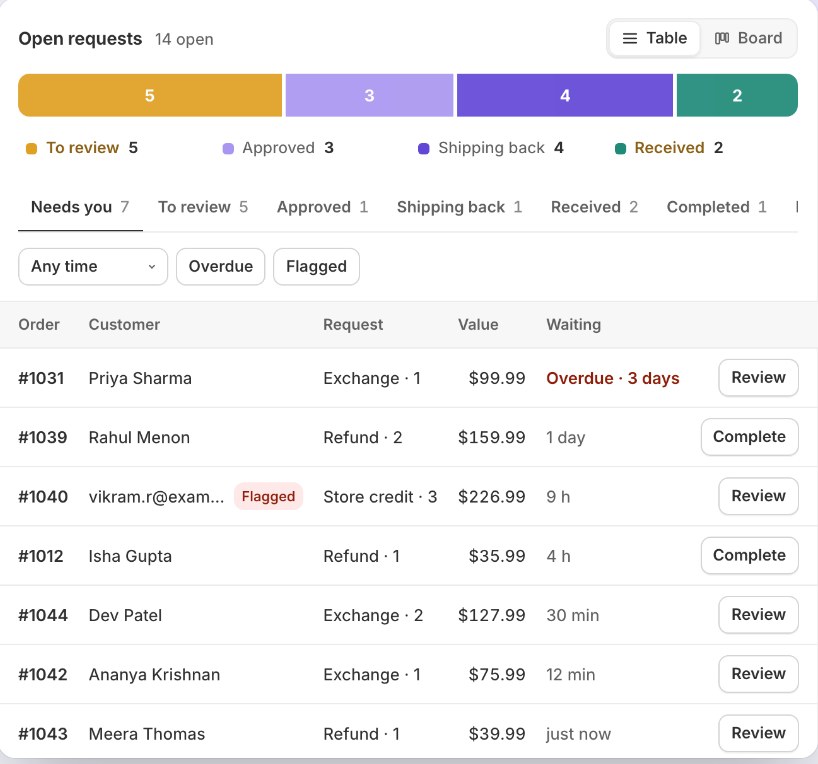Image resolution: width=818 pixels, height=764 pixels.
Task: Open the Shipping back tab
Action: 460,207
